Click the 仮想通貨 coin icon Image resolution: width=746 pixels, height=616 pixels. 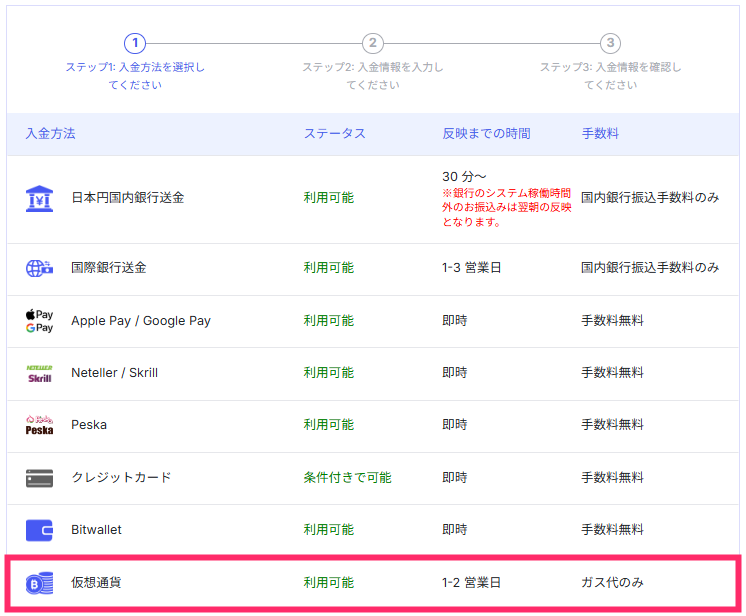click(39, 583)
